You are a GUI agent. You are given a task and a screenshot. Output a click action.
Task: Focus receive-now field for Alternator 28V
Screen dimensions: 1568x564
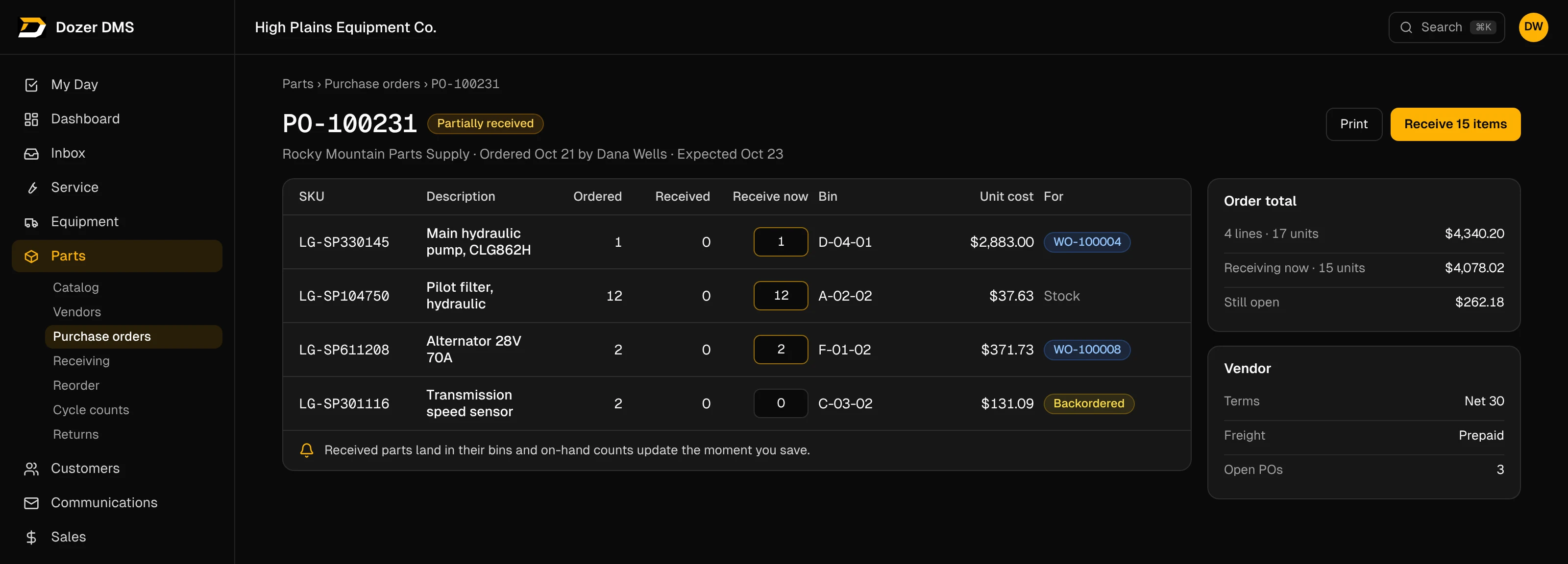781,350
